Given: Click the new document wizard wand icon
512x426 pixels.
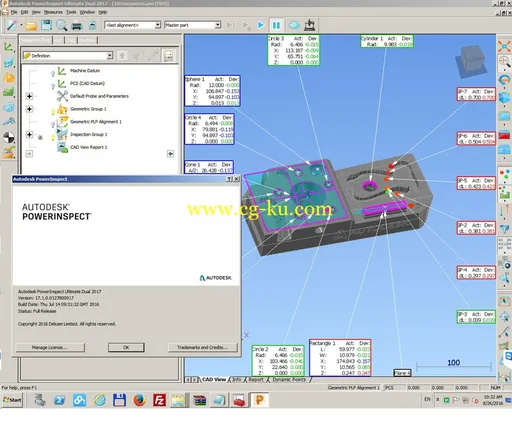Looking at the screenshot, I should (x=11, y=25).
